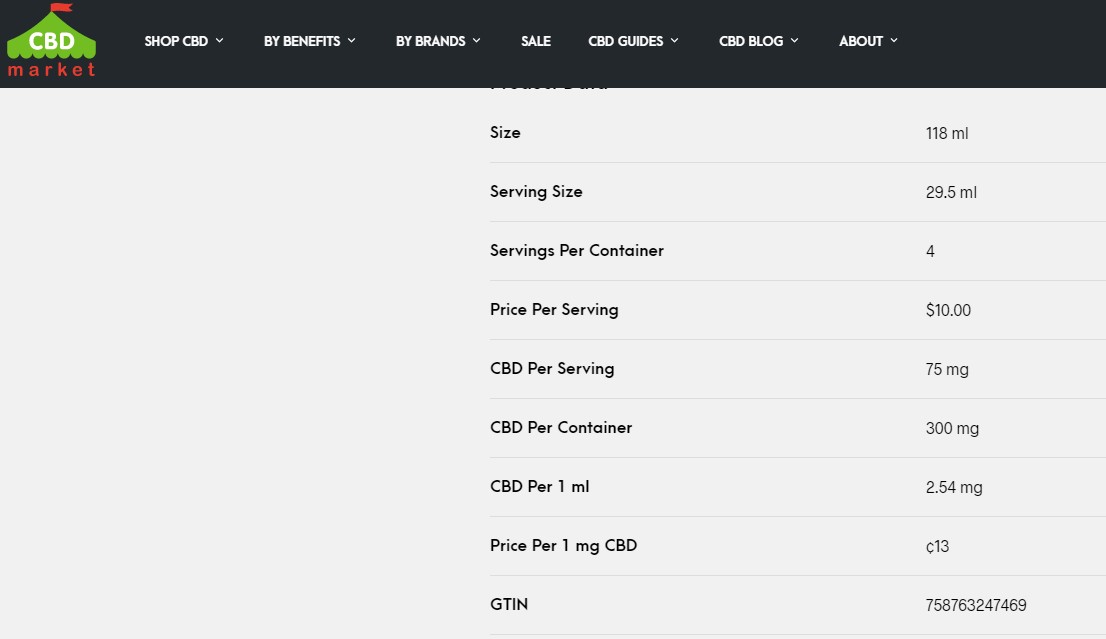Select the $10.00 price value
The image size is (1106, 639).
(948, 310)
